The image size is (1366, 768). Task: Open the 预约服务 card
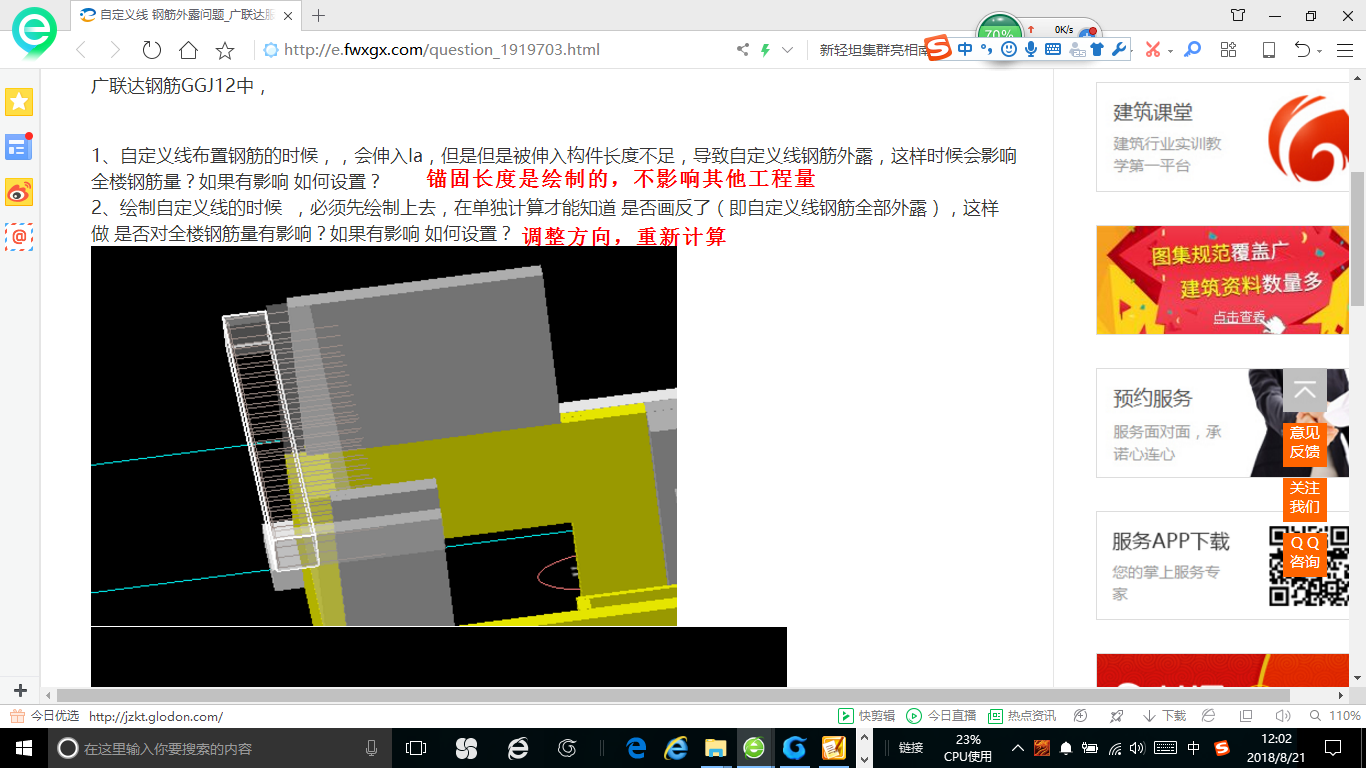tap(1222, 423)
